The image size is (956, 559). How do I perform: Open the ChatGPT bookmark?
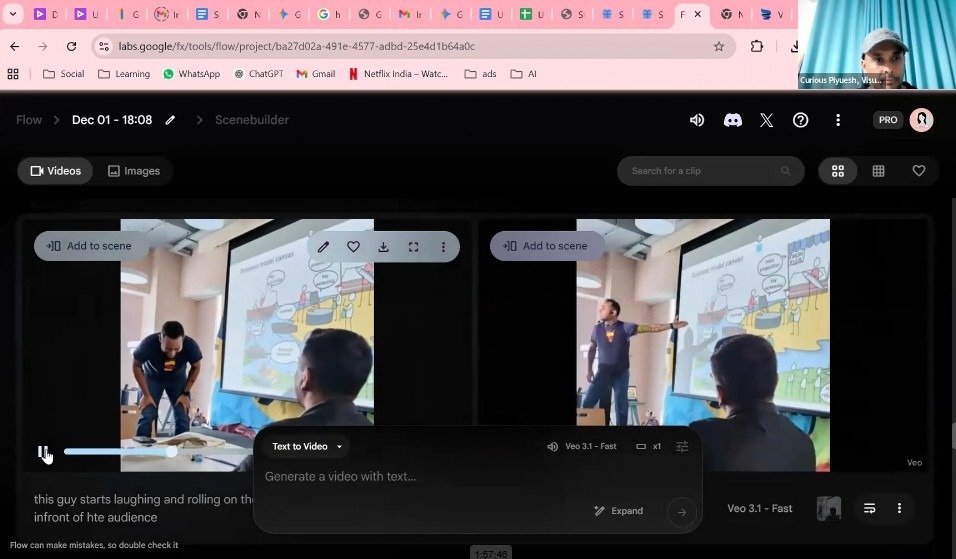tap(259, 74)
